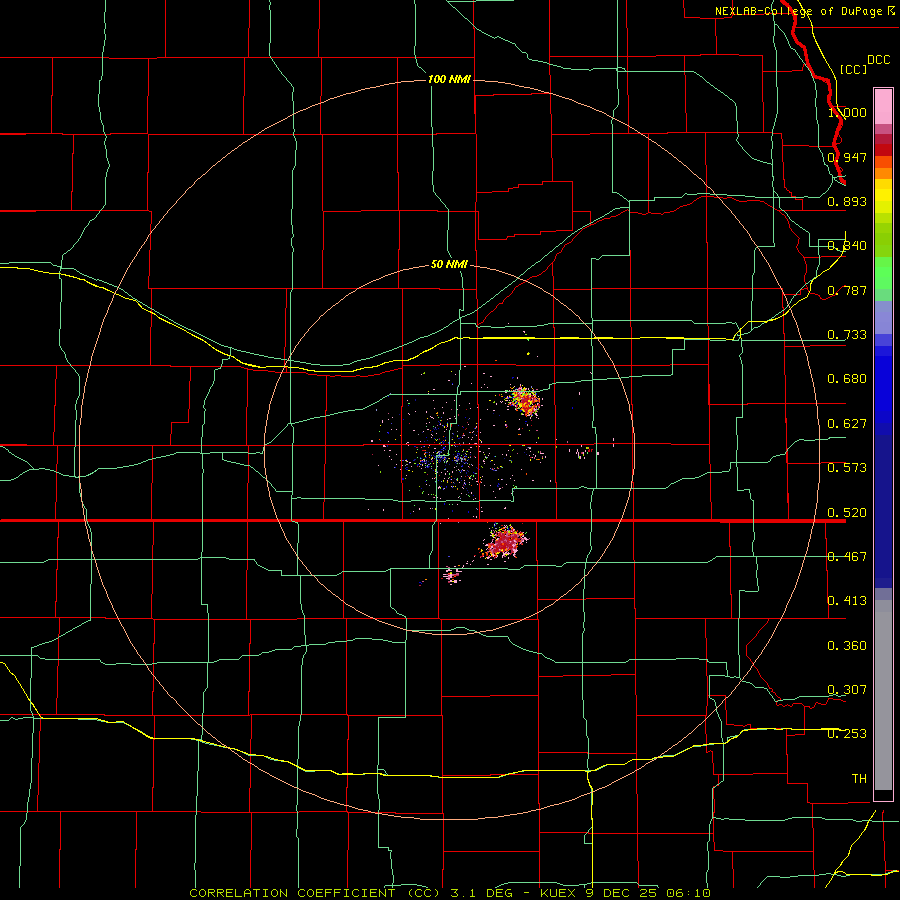Click the 0.680 legend value
This screenshot has width=900, height=900.
[847, 379]
